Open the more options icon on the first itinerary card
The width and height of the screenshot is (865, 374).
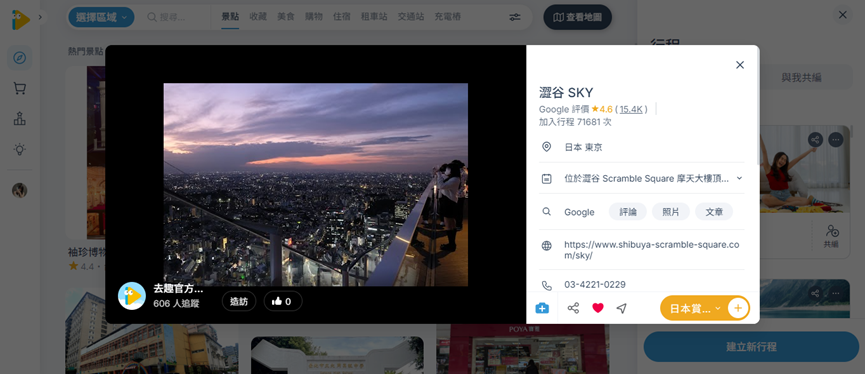(x=836, y=140)
